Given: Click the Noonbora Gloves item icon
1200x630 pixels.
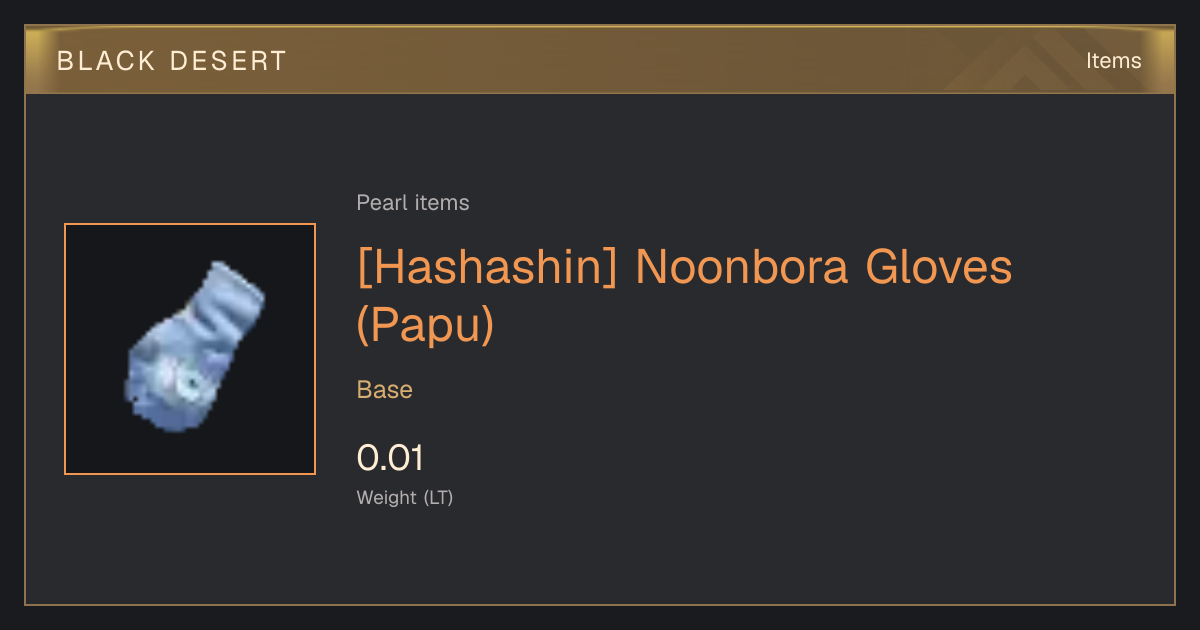Looking at the screenshot, I should click(194, 347).
